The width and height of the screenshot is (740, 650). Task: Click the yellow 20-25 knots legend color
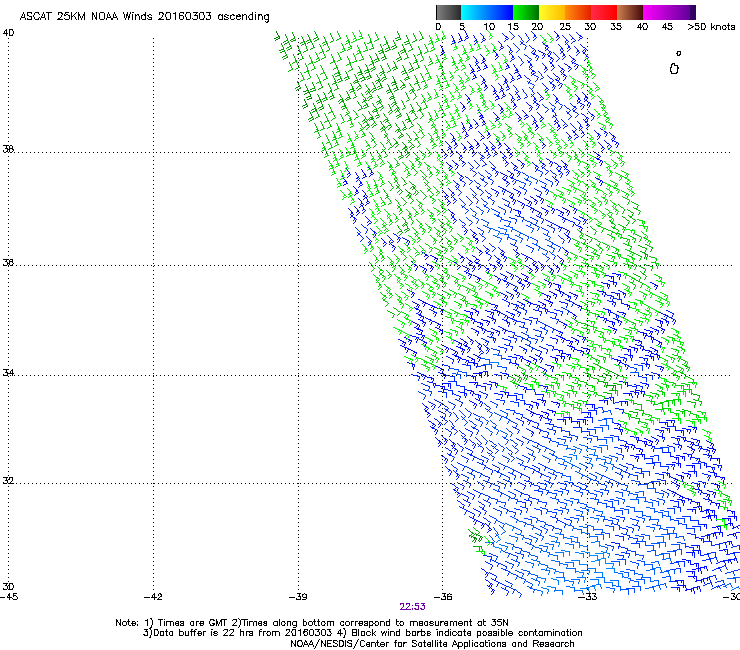coord(552,12)
